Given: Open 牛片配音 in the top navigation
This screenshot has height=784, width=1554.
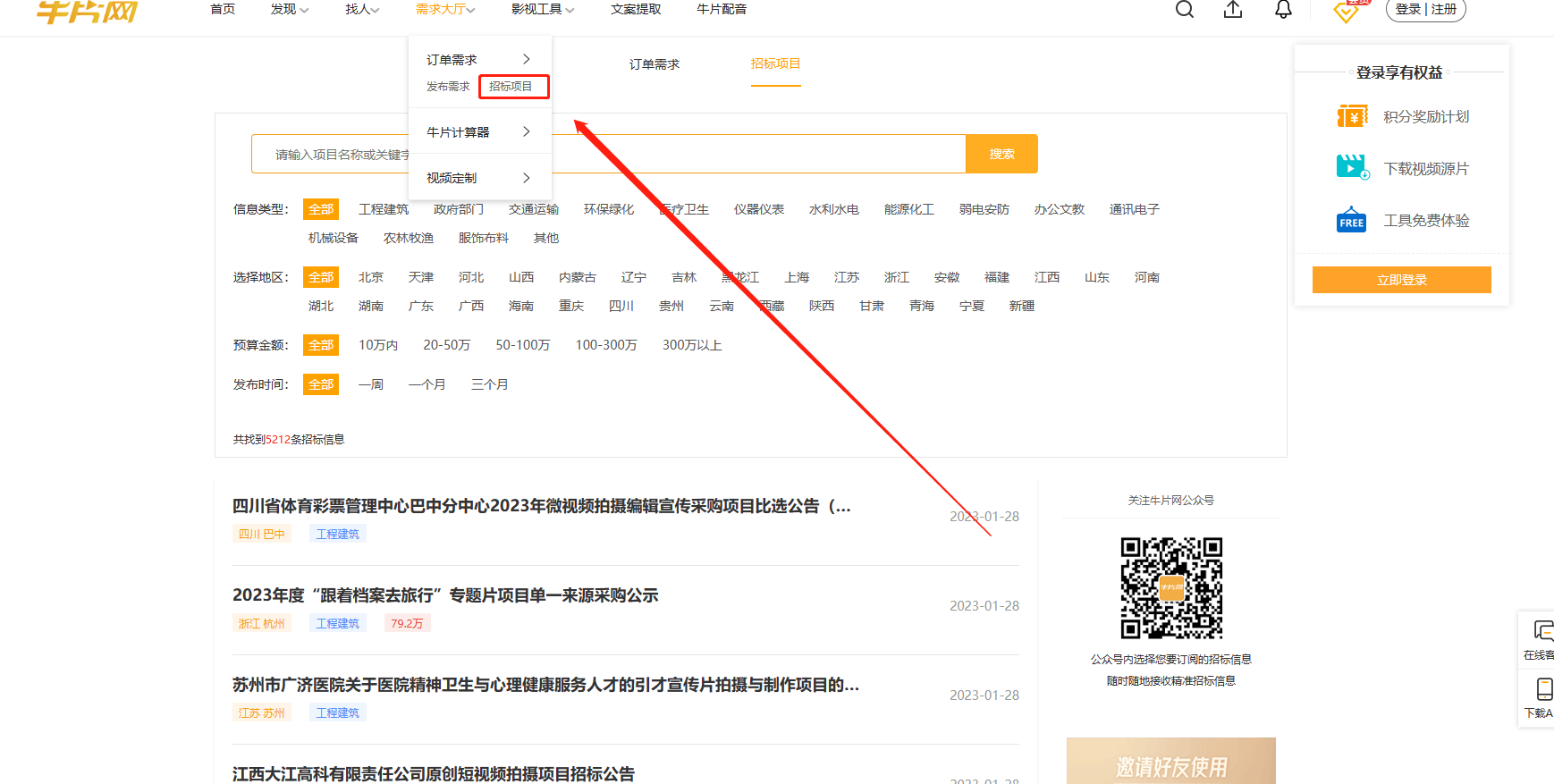Looking at the screenshot, I should 722,9.
